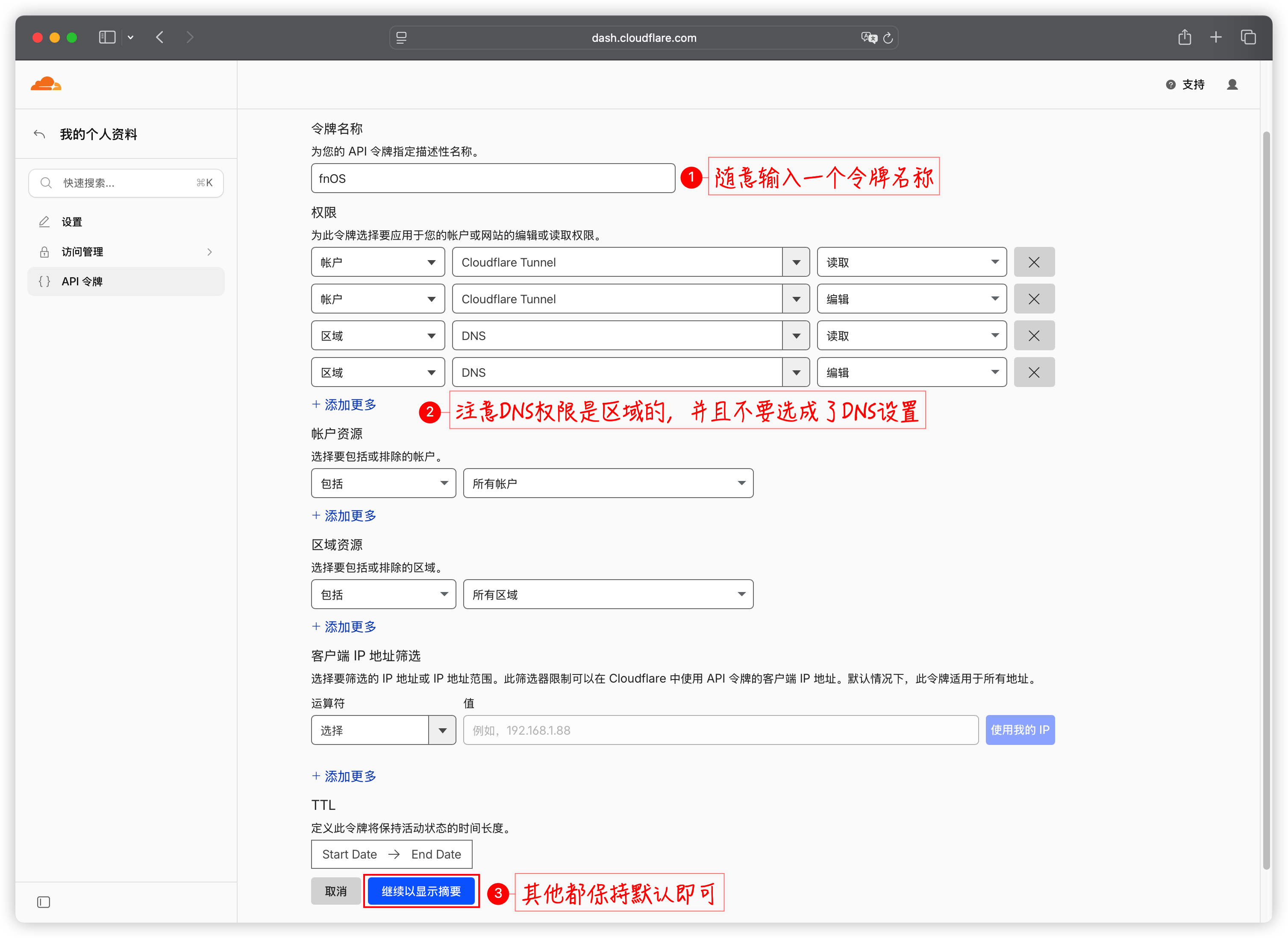
Task: Go back in Safari
Action: click(160, 38)
